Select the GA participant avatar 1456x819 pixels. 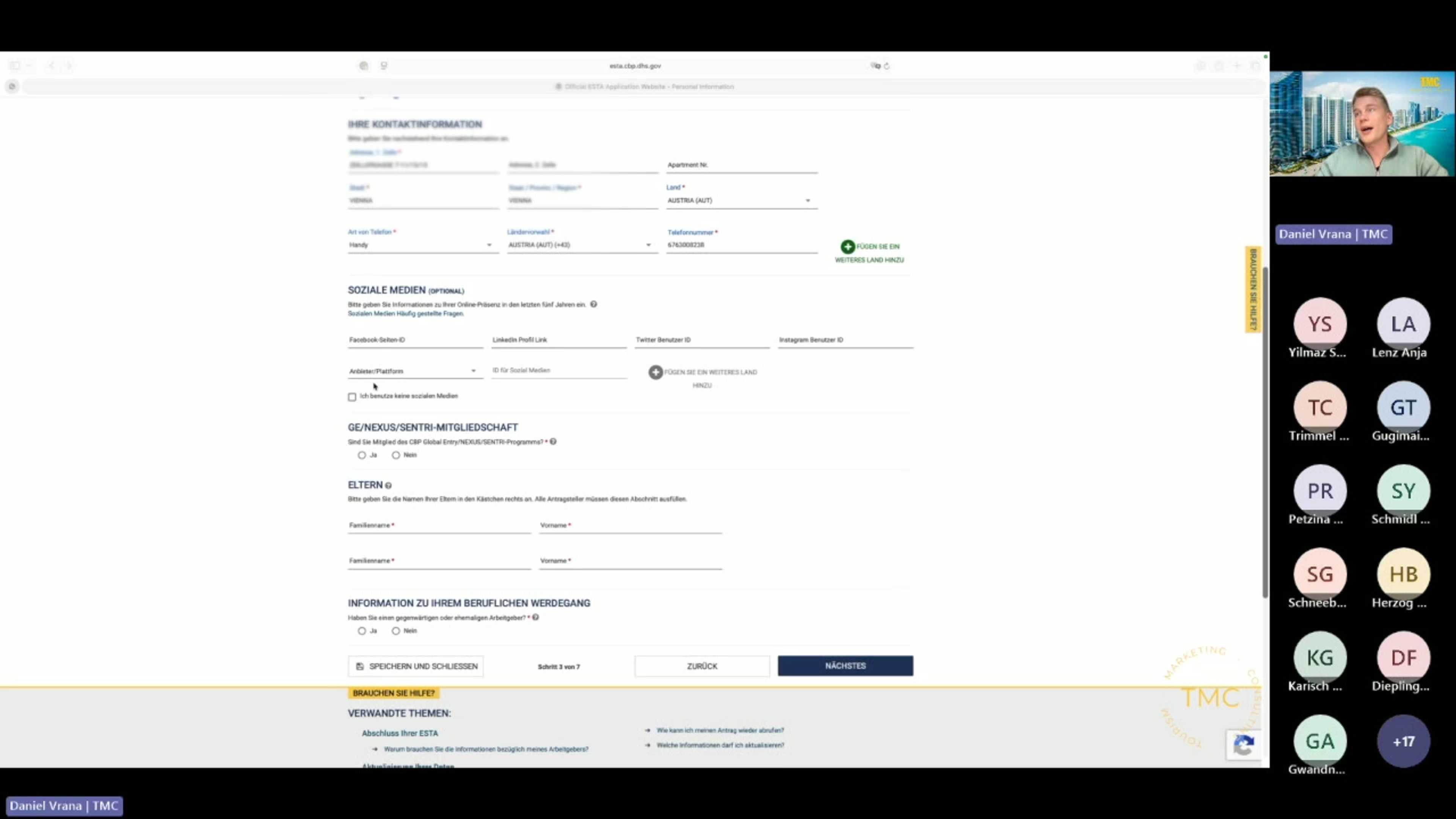click(x=1320, y=741)
